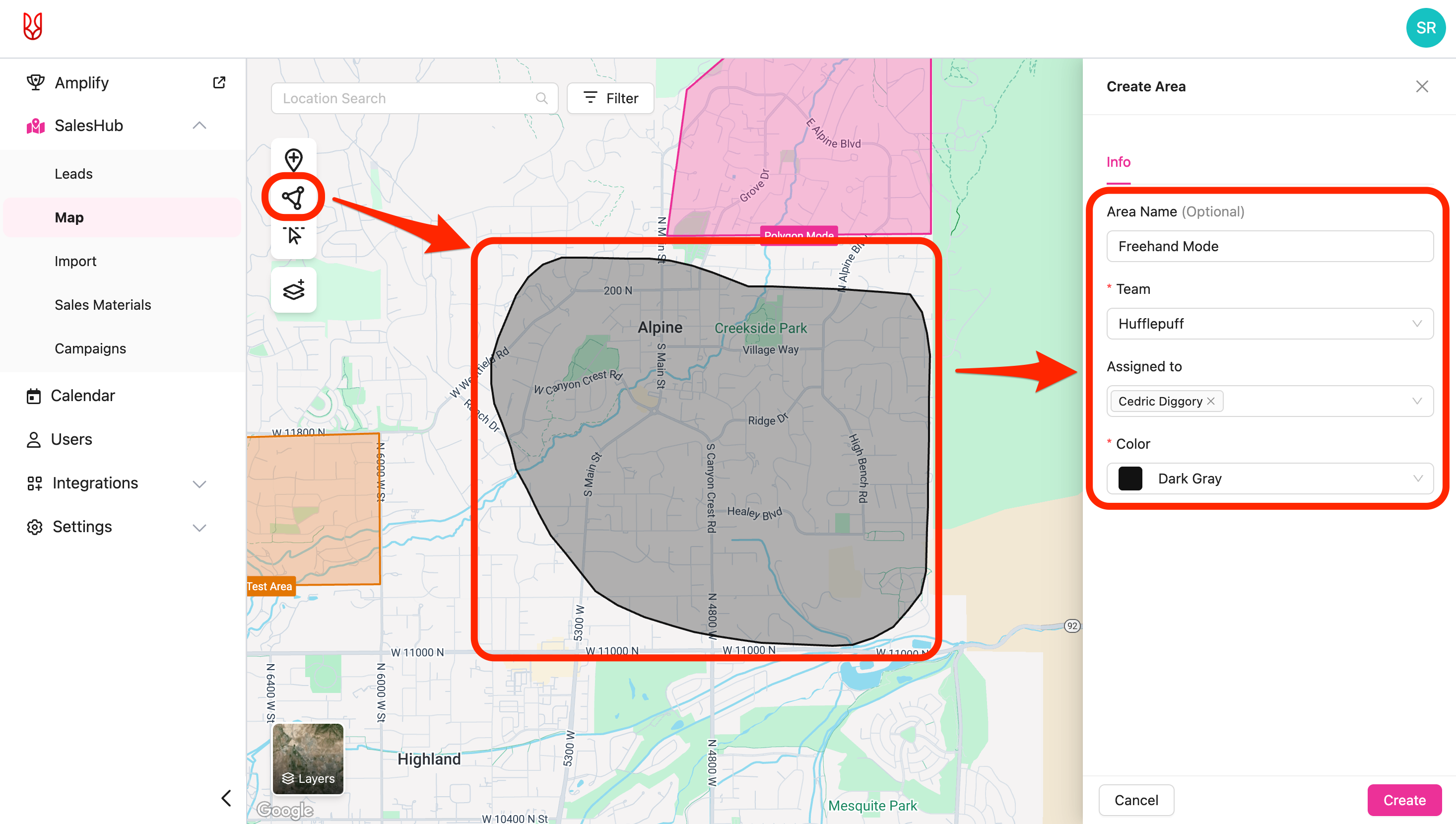
Task: Select the polygon area drawing tool
Action: pos(294,198)
